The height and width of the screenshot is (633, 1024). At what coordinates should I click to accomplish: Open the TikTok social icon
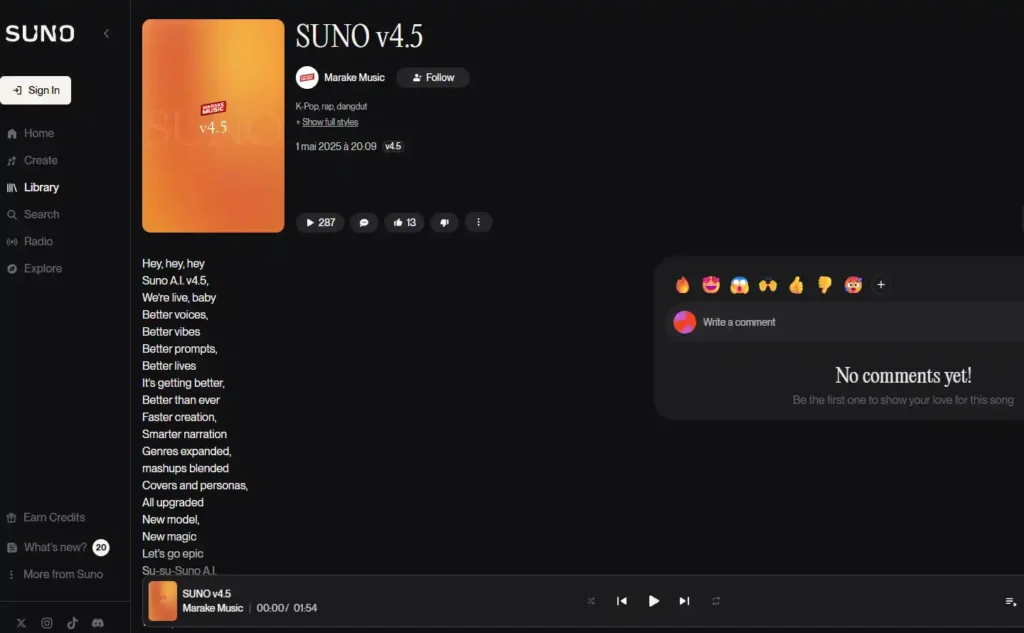tap(72, 623)
